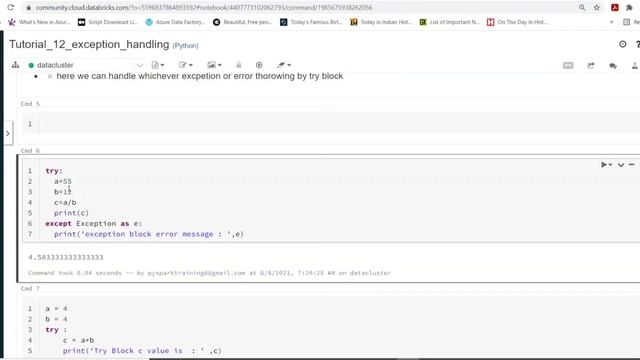Open the Adobe Acrobat extension

615,8
